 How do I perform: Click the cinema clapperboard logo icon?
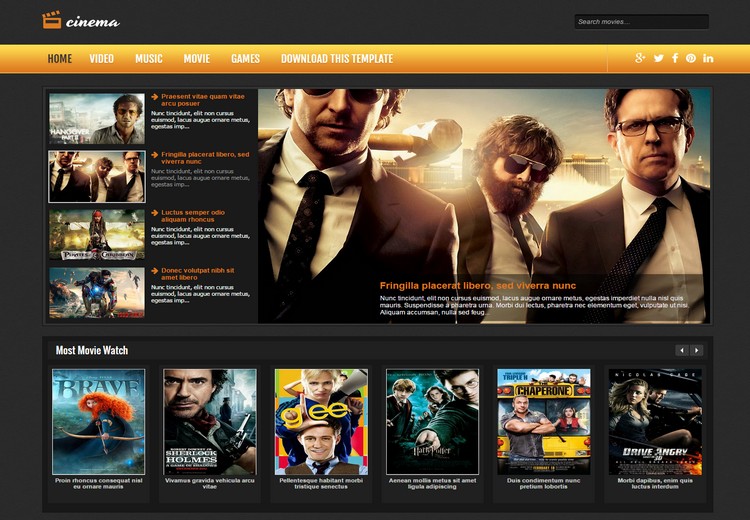52,20
